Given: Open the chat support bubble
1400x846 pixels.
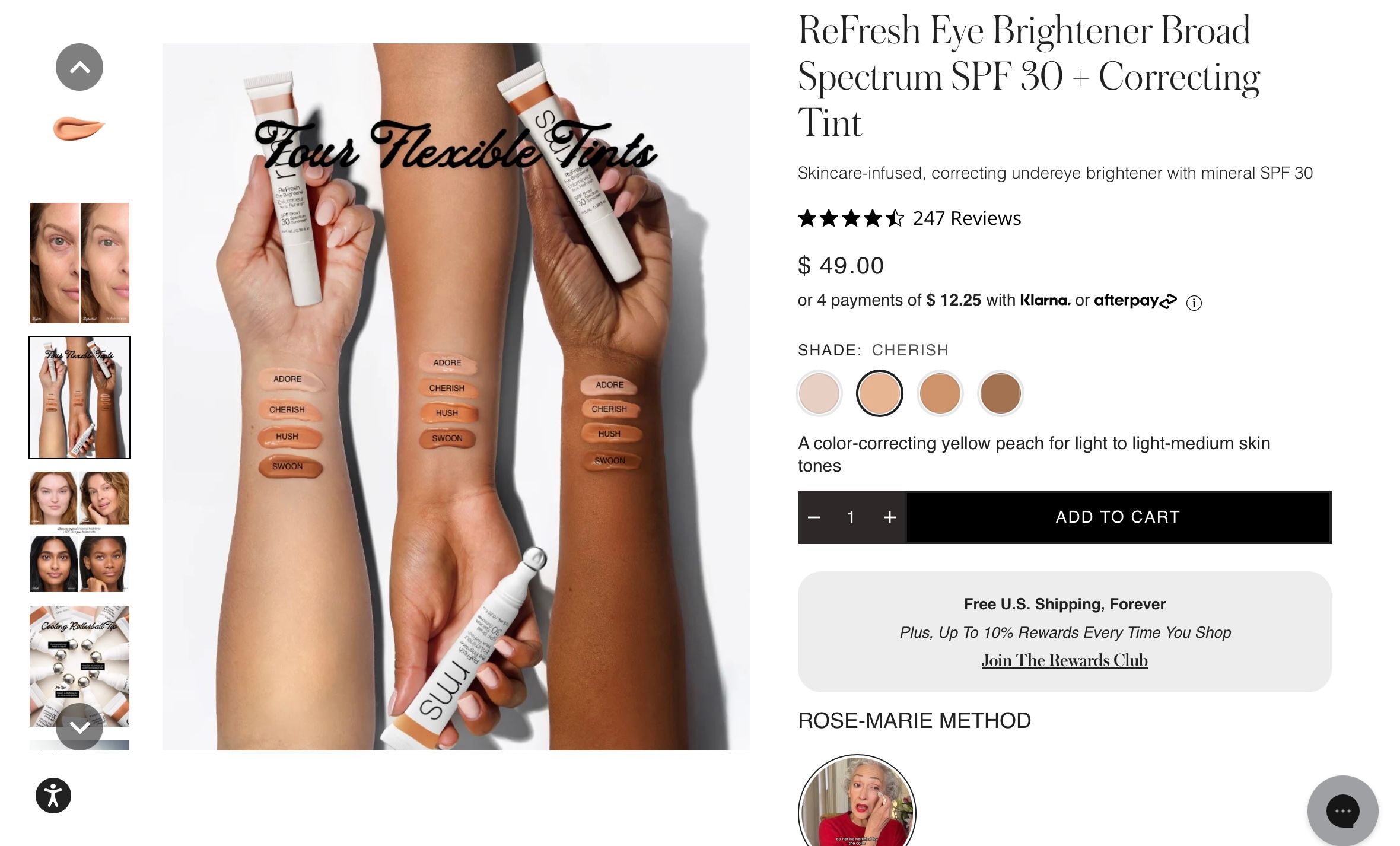Looking at the screenshot, I should [x=1343, y=810].
